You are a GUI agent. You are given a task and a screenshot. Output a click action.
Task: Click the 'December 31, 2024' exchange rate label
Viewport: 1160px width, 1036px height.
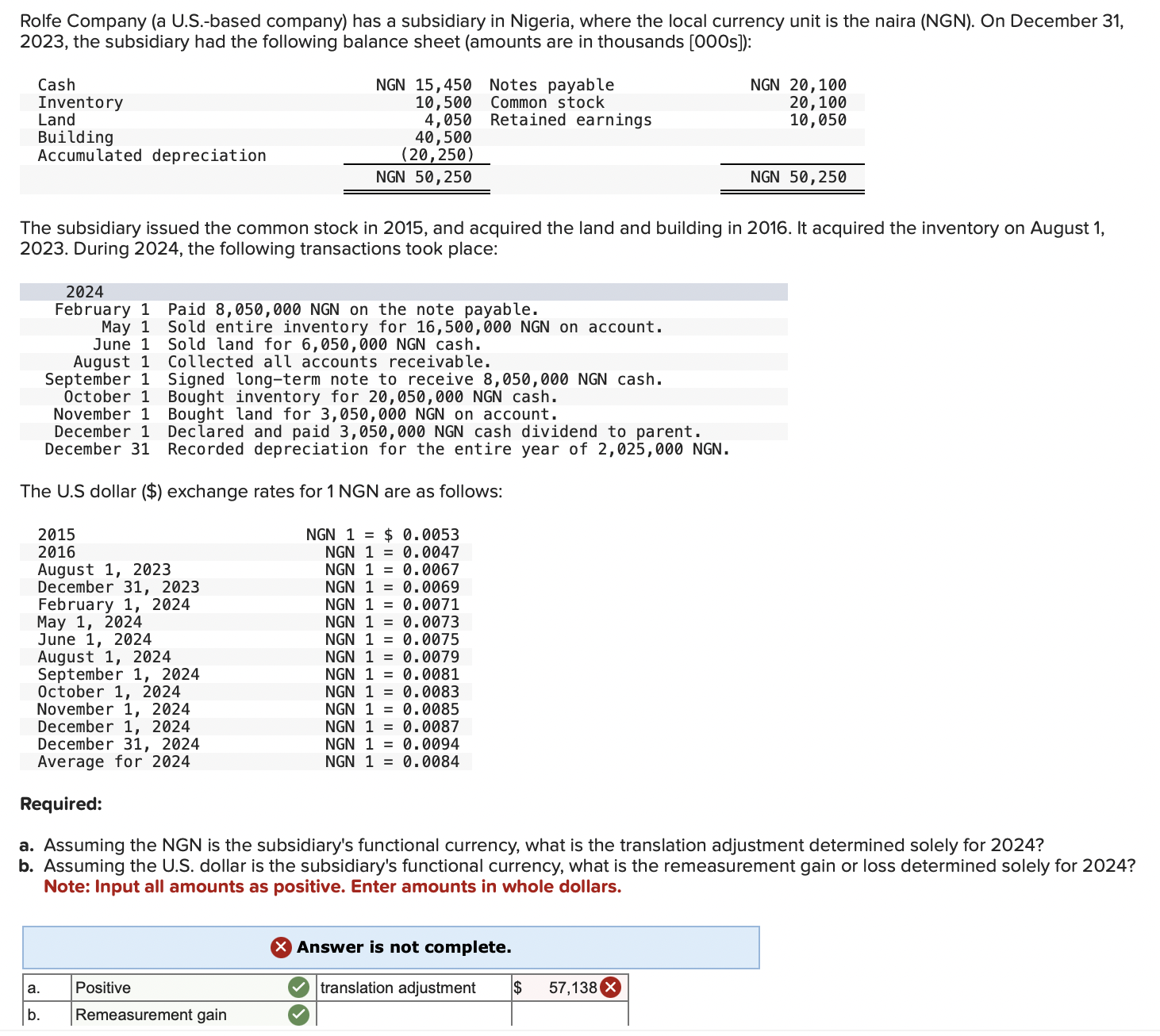click(118, 744)
